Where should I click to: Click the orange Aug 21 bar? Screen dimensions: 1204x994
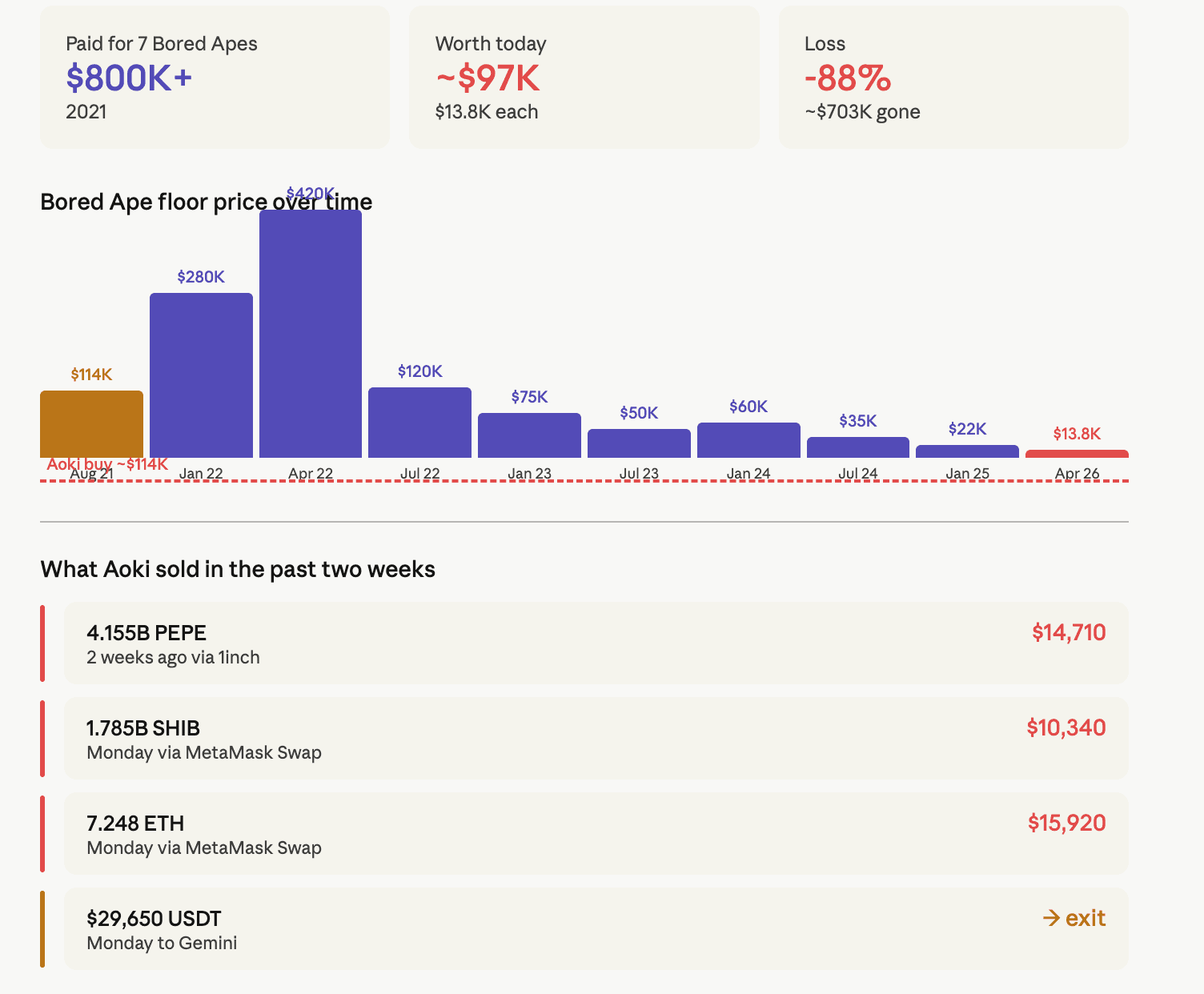coord(91,424)
